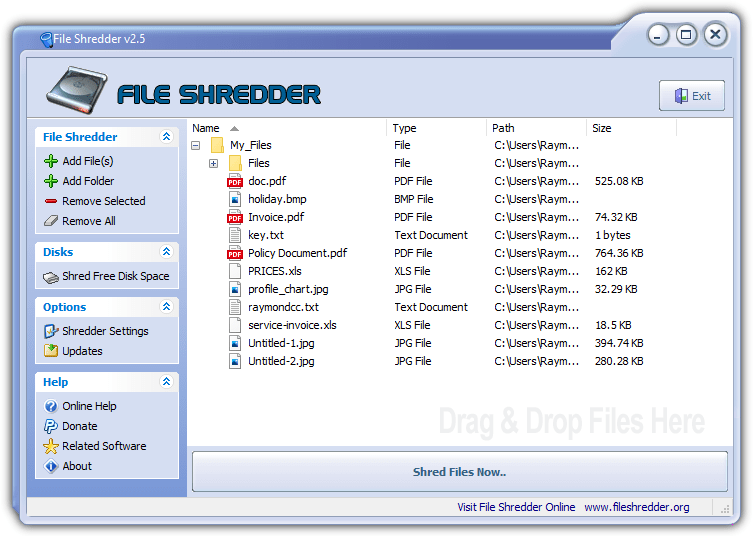
Task: Click the Related Software link text
Action: tap(104, 446)
